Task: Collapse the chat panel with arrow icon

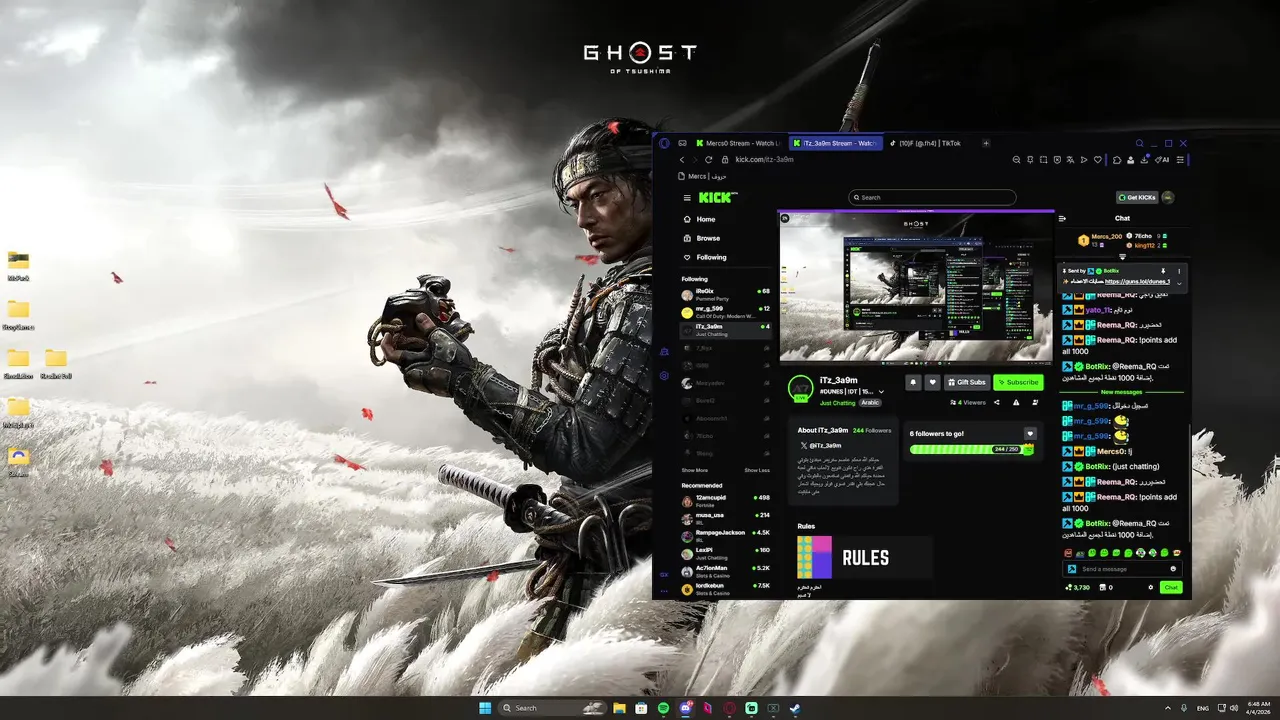Action: [x=1062, y=218]
